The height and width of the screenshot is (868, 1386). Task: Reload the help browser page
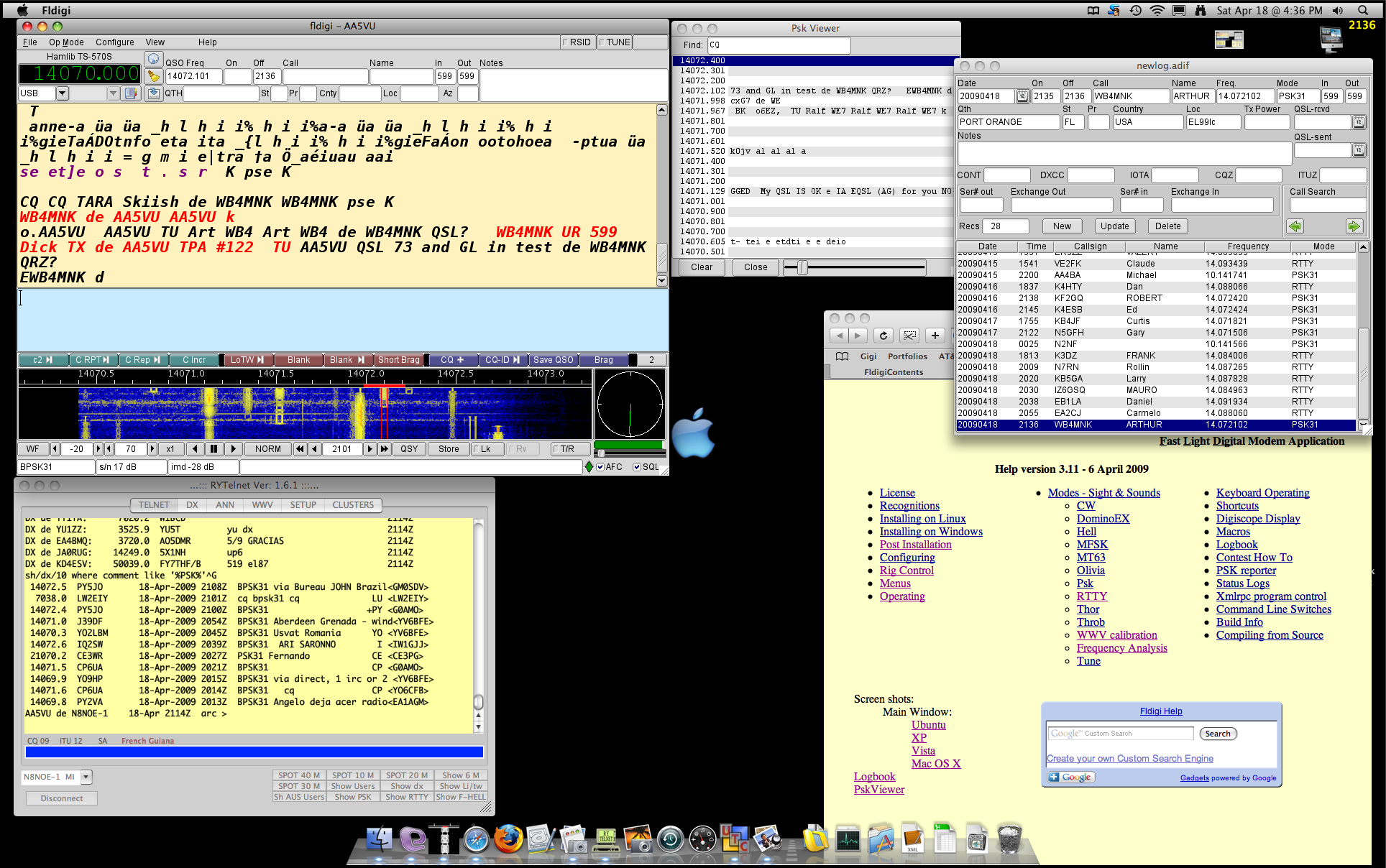point(884,336)
